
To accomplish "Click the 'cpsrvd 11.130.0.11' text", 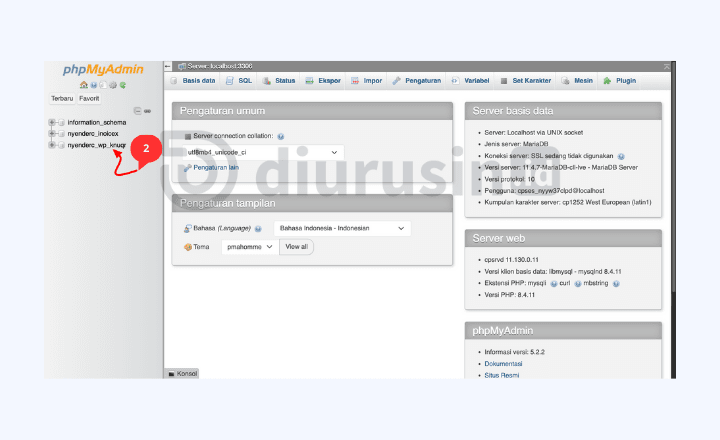I will click(511, 259).
